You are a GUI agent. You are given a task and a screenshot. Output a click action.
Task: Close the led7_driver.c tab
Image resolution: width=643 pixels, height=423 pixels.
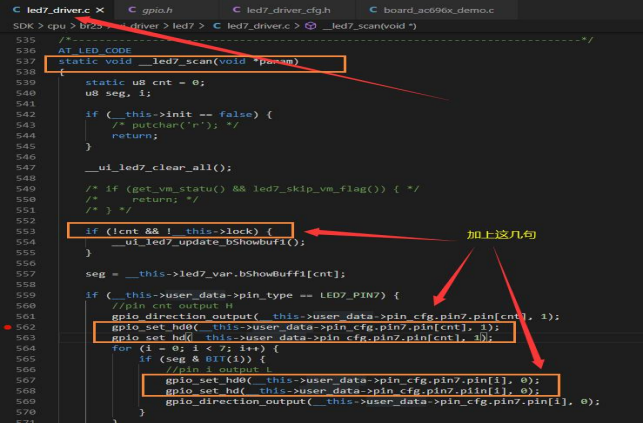tap(100, 10)
